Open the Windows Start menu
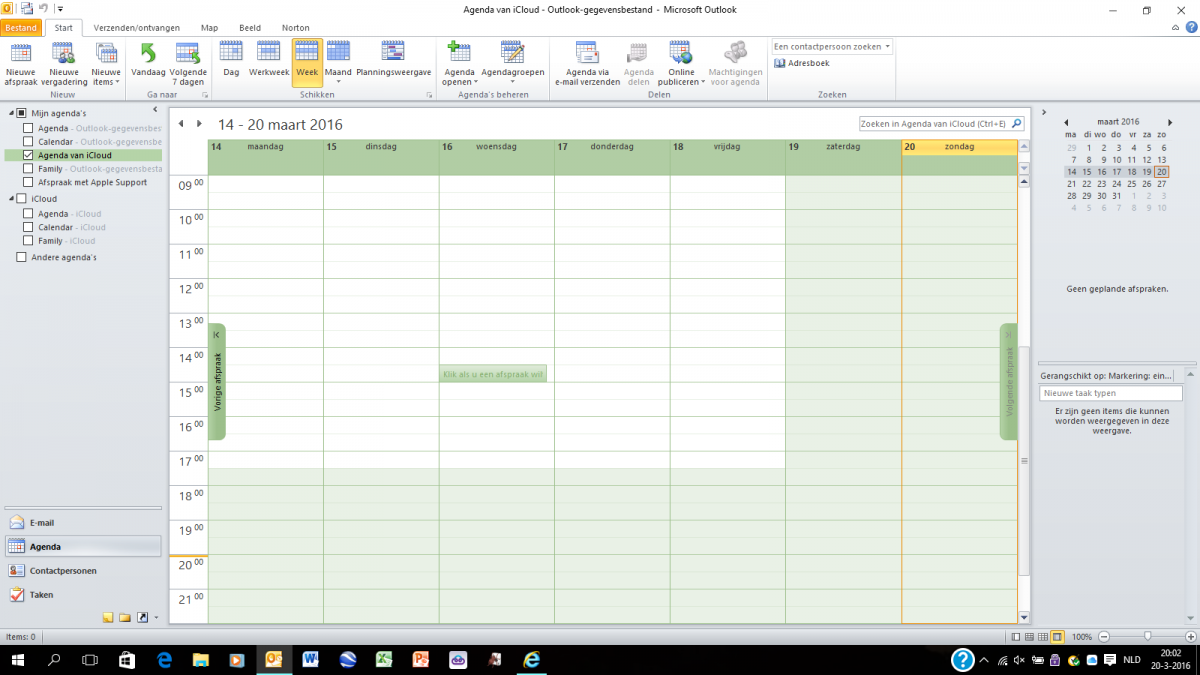The width and height of the screenshot is (1200, 675). pyautogui.click(x=18, y=660)
